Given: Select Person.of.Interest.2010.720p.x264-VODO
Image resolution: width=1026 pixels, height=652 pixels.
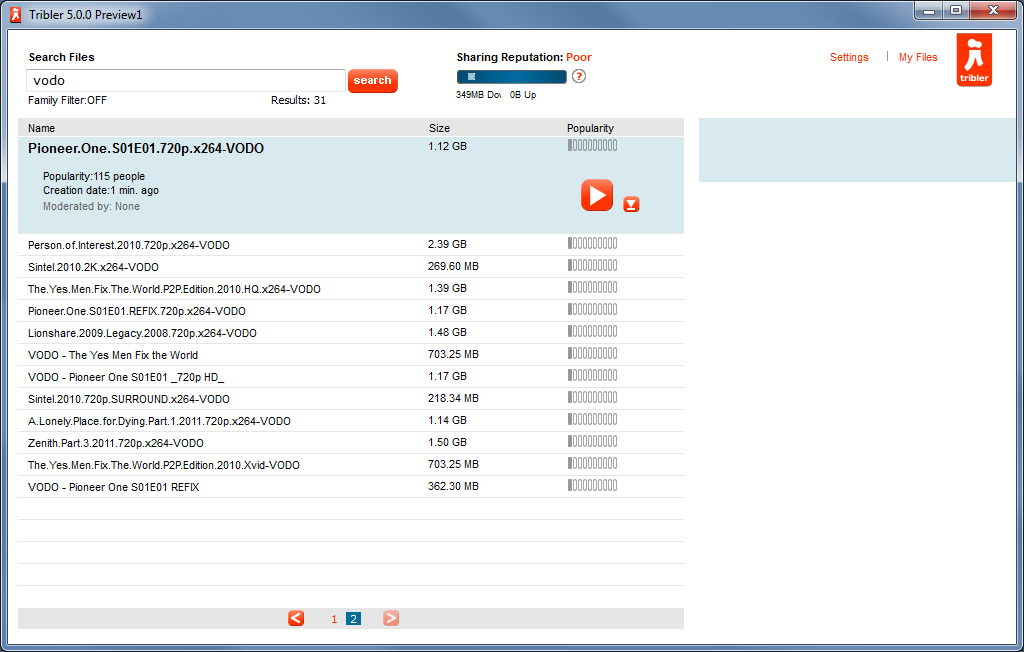Looking at the screenshot, I should click(351, 244).
